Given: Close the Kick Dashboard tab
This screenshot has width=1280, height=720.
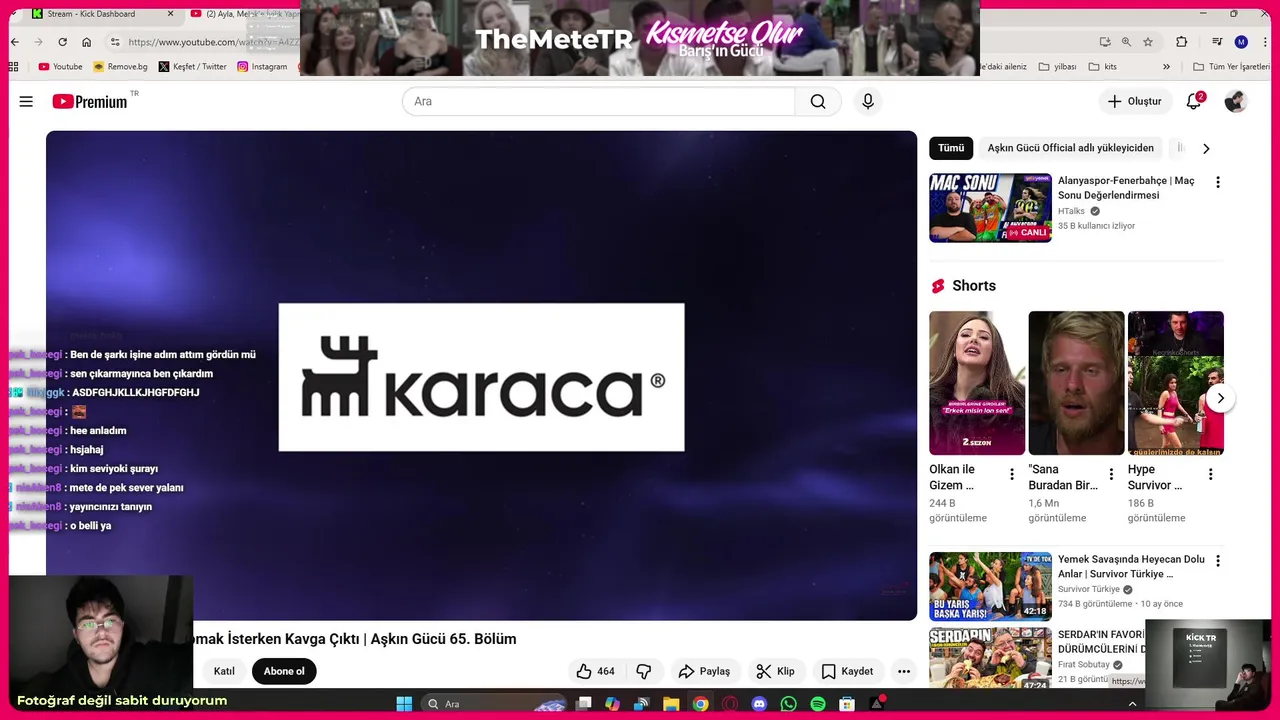Looking at the screenshot, I should click(170, 14).
